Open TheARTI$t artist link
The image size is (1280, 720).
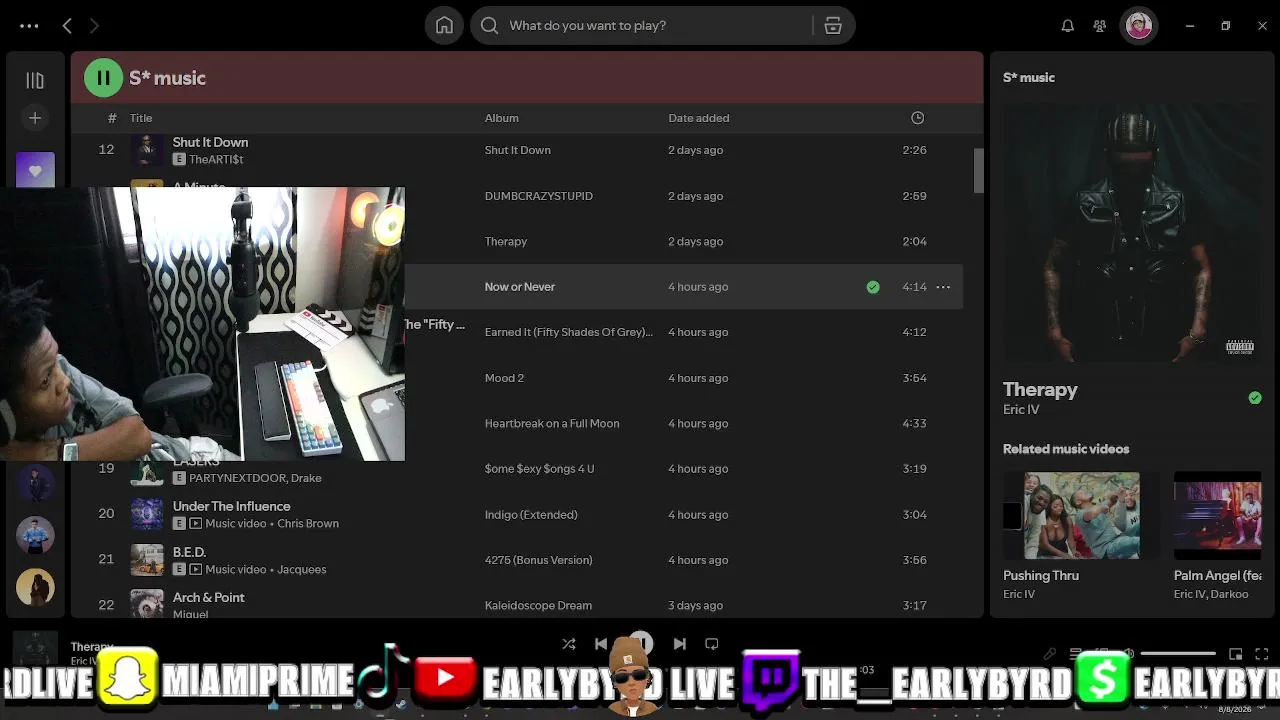pos(216,160)
